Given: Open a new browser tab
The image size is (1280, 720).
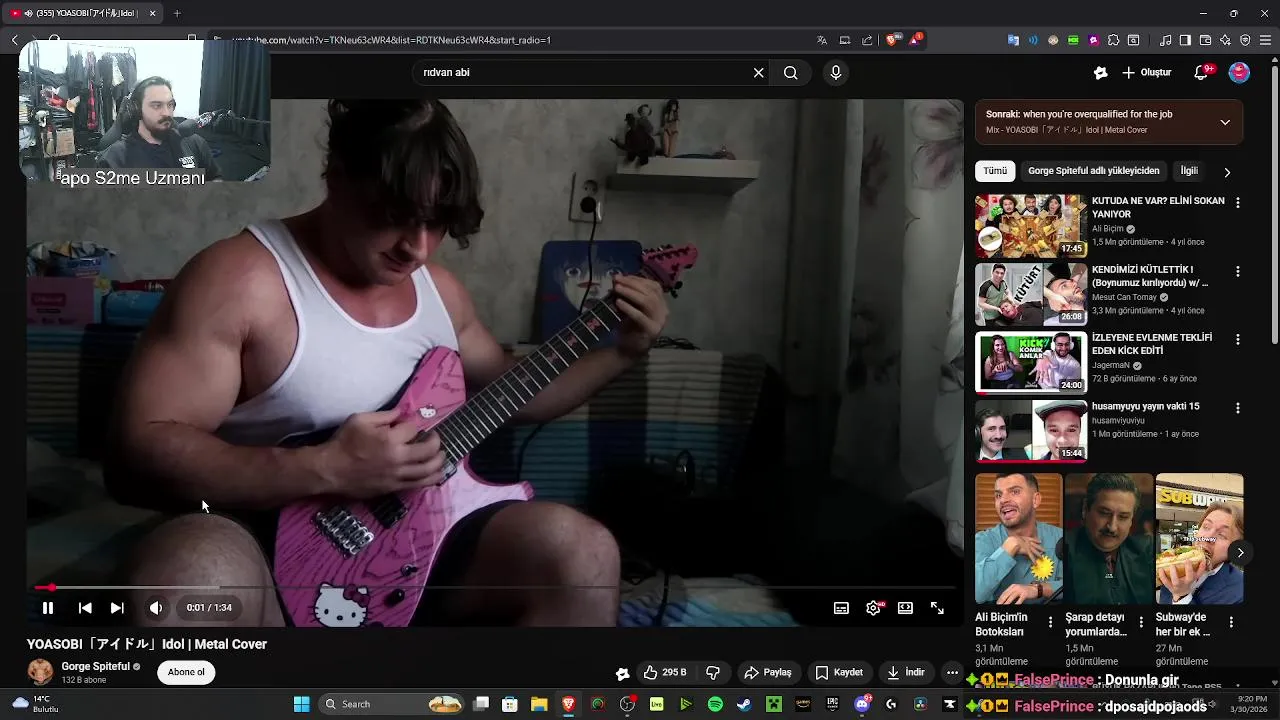Looking at the screenshot, I should pos(177,13).
